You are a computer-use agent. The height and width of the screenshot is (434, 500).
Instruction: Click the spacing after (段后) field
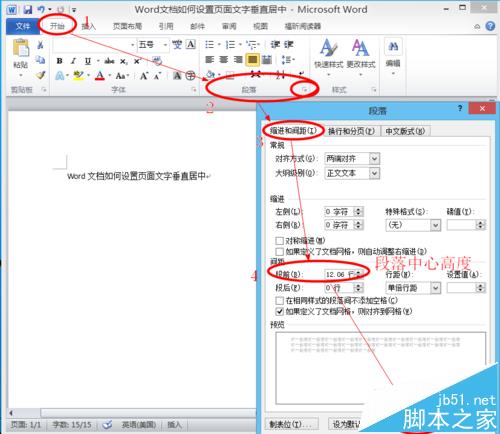click(340, 288)
